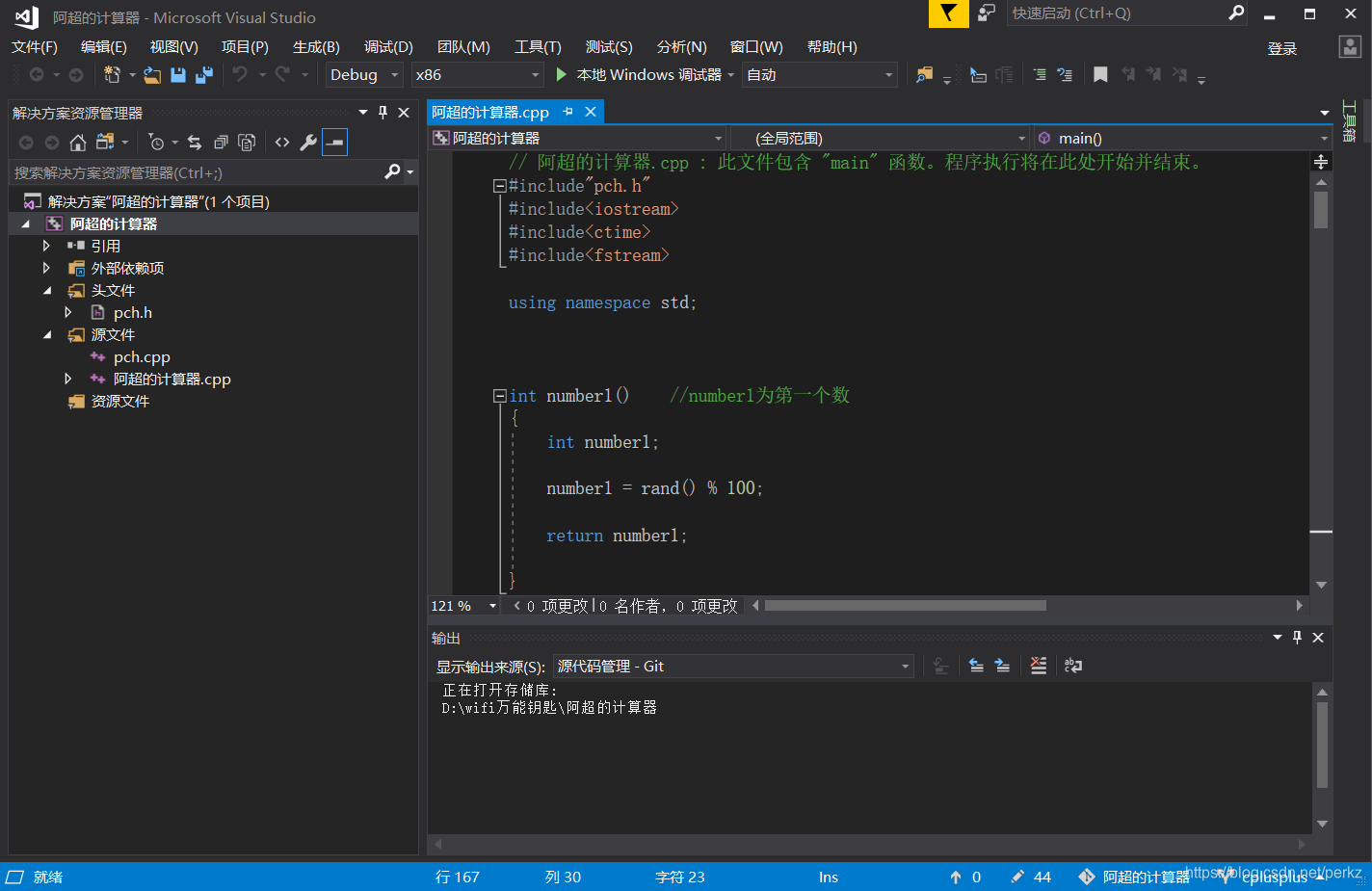This screenshot has width=1372, height=891.
Task: Click the yellow notification flag icon
Action: 949,13
